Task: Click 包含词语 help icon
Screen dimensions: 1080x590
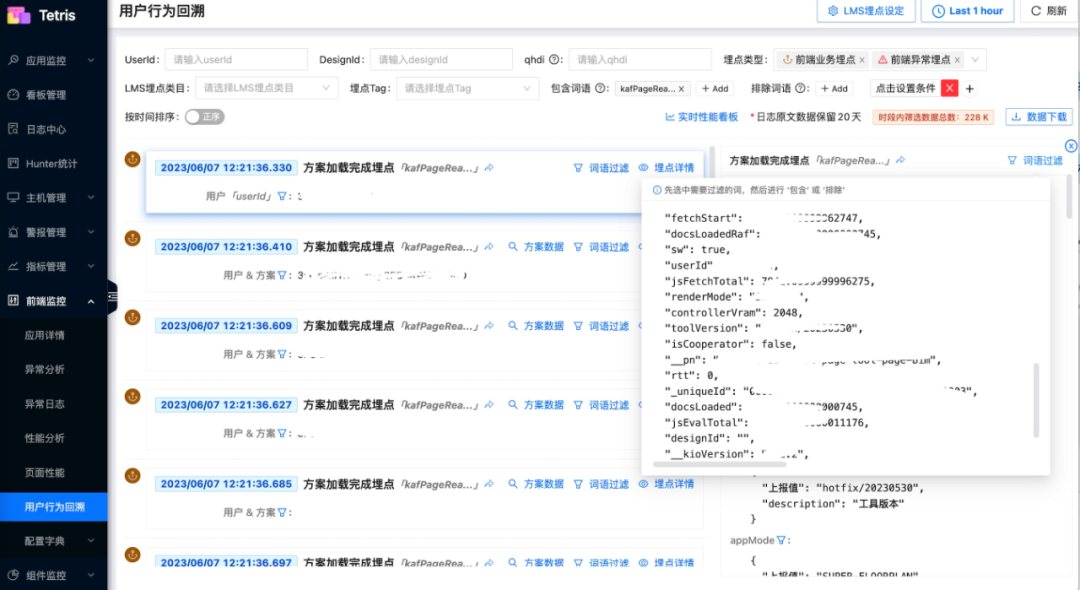Action: click(x=600, y=88)
